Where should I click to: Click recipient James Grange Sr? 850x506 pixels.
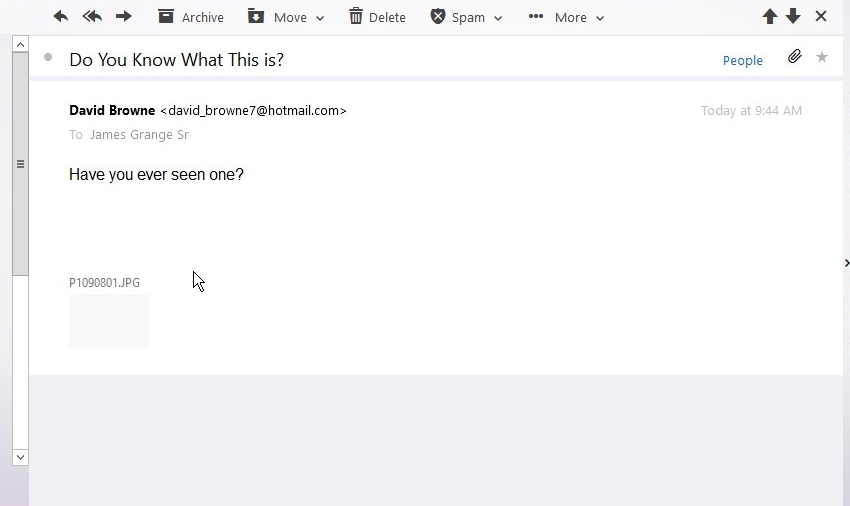click(139, 134)
